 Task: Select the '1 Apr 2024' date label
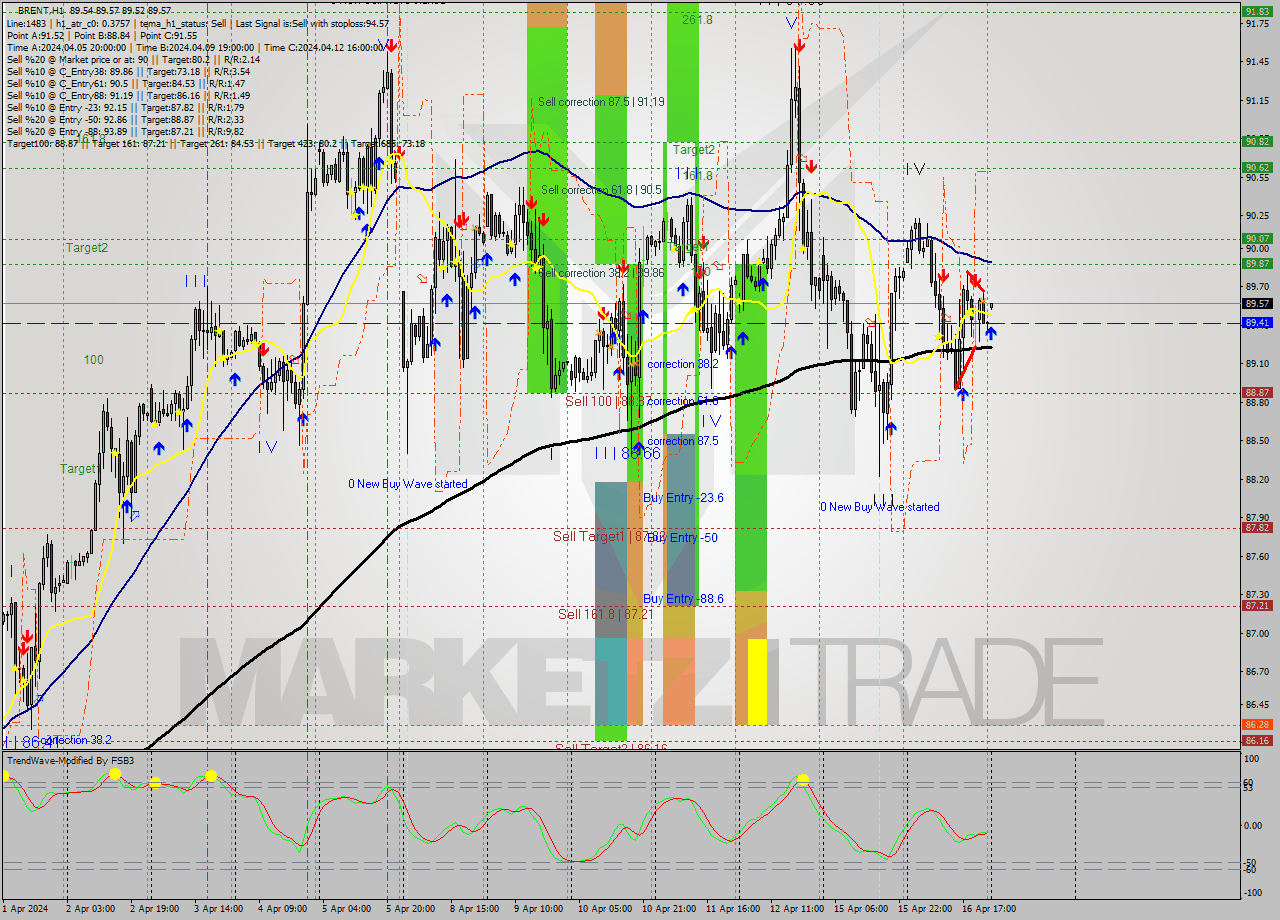pyautogui.click(x=27, y=909)
